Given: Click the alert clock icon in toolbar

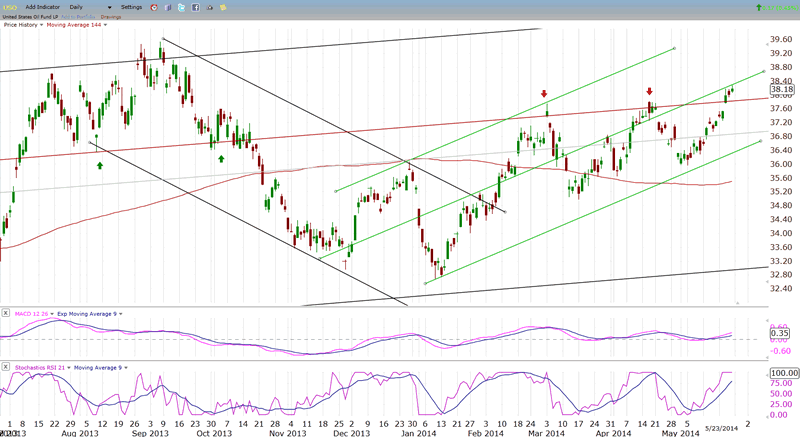Looking at the screenshot, I should [x=153, y=7].
